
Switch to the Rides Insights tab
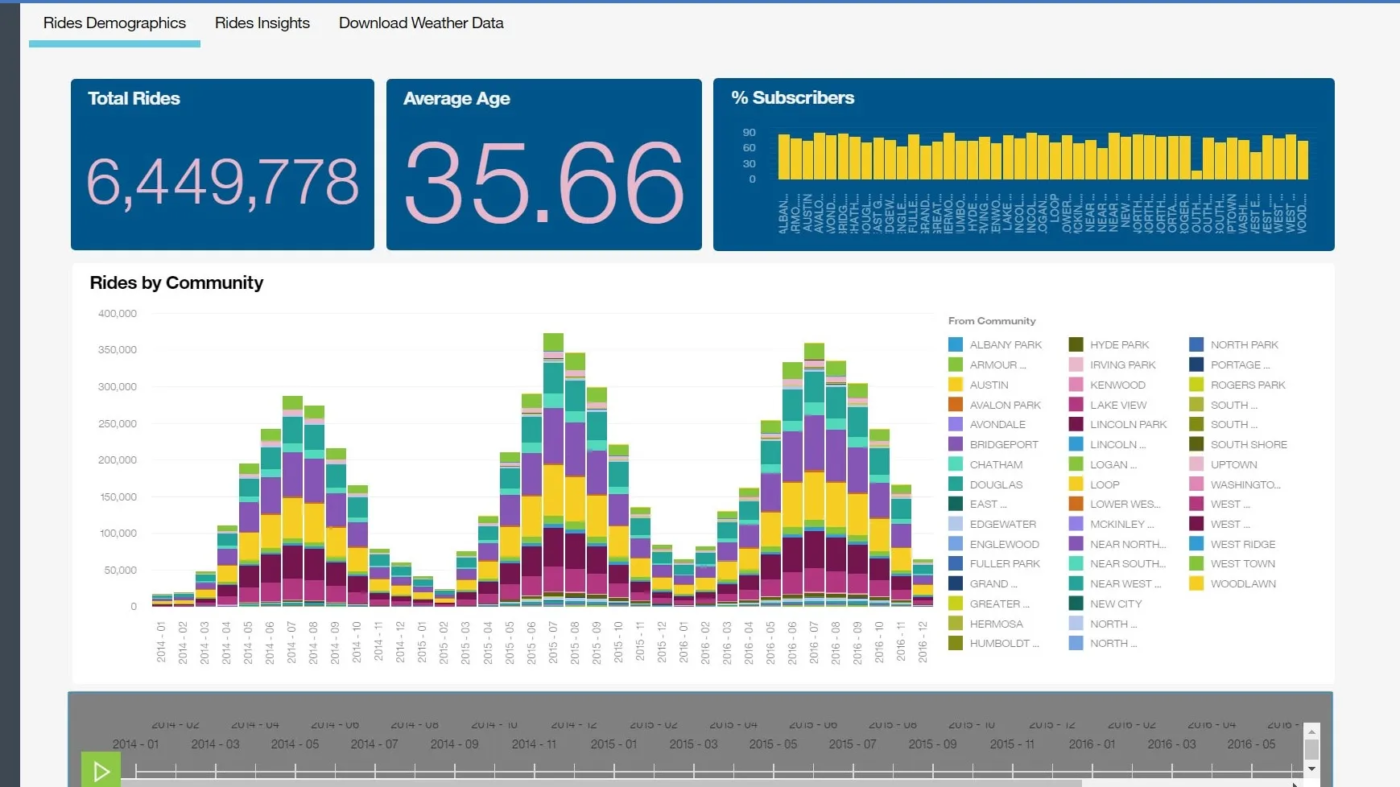click(262, 23)
